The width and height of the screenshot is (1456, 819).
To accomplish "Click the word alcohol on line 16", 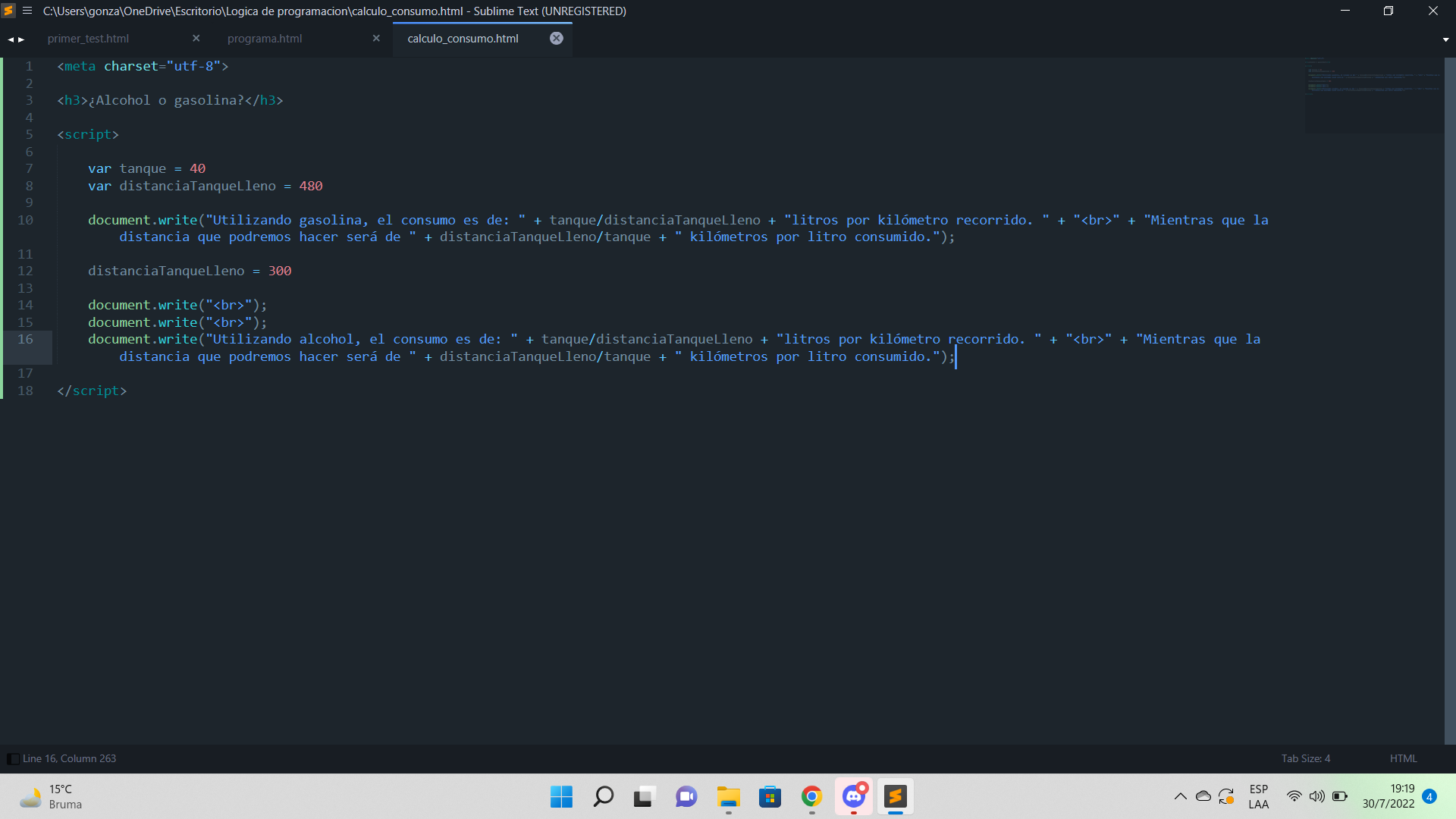I will pos(326,339).
